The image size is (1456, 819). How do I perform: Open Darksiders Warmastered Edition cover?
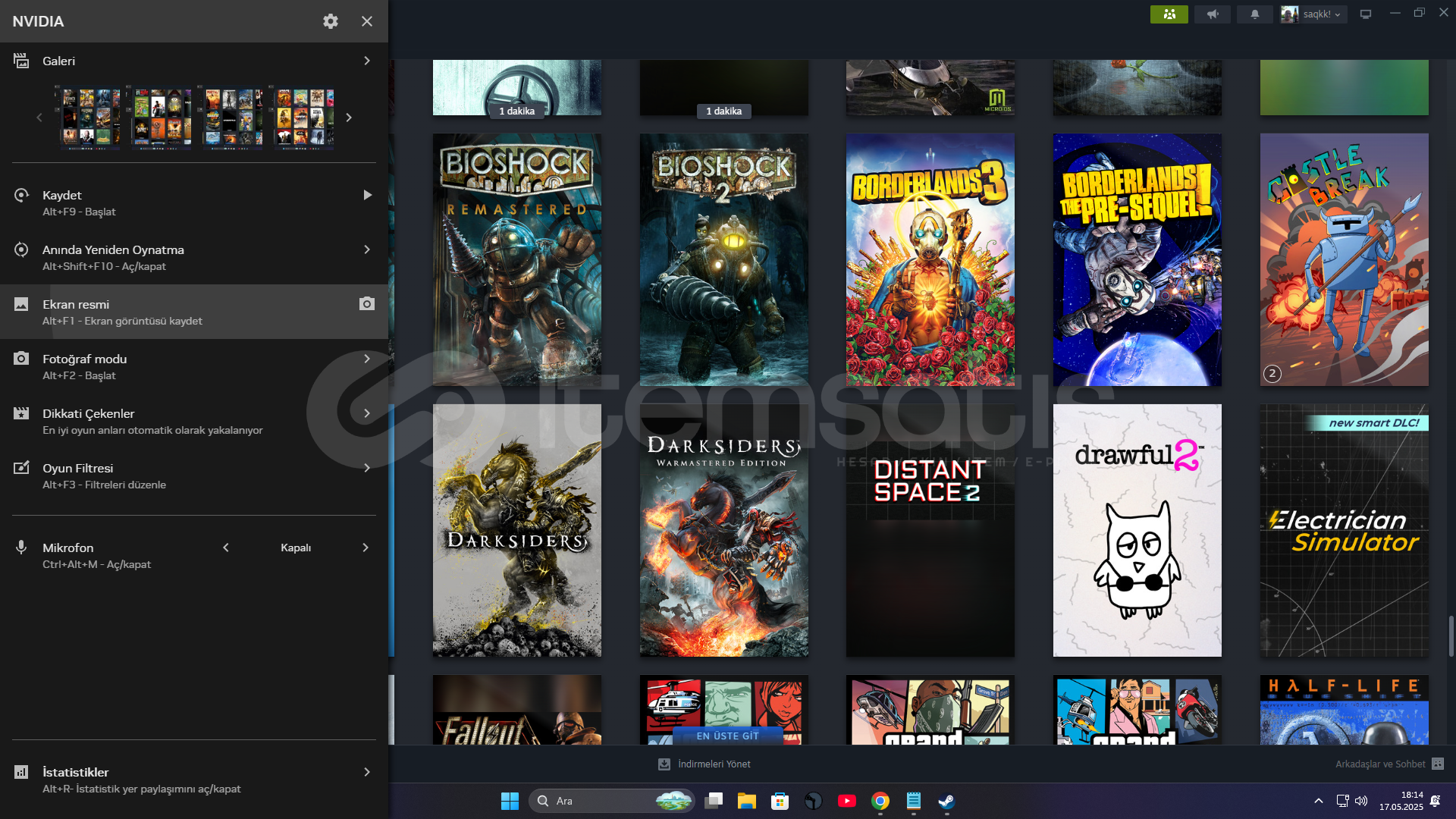(x=724, y=531)
